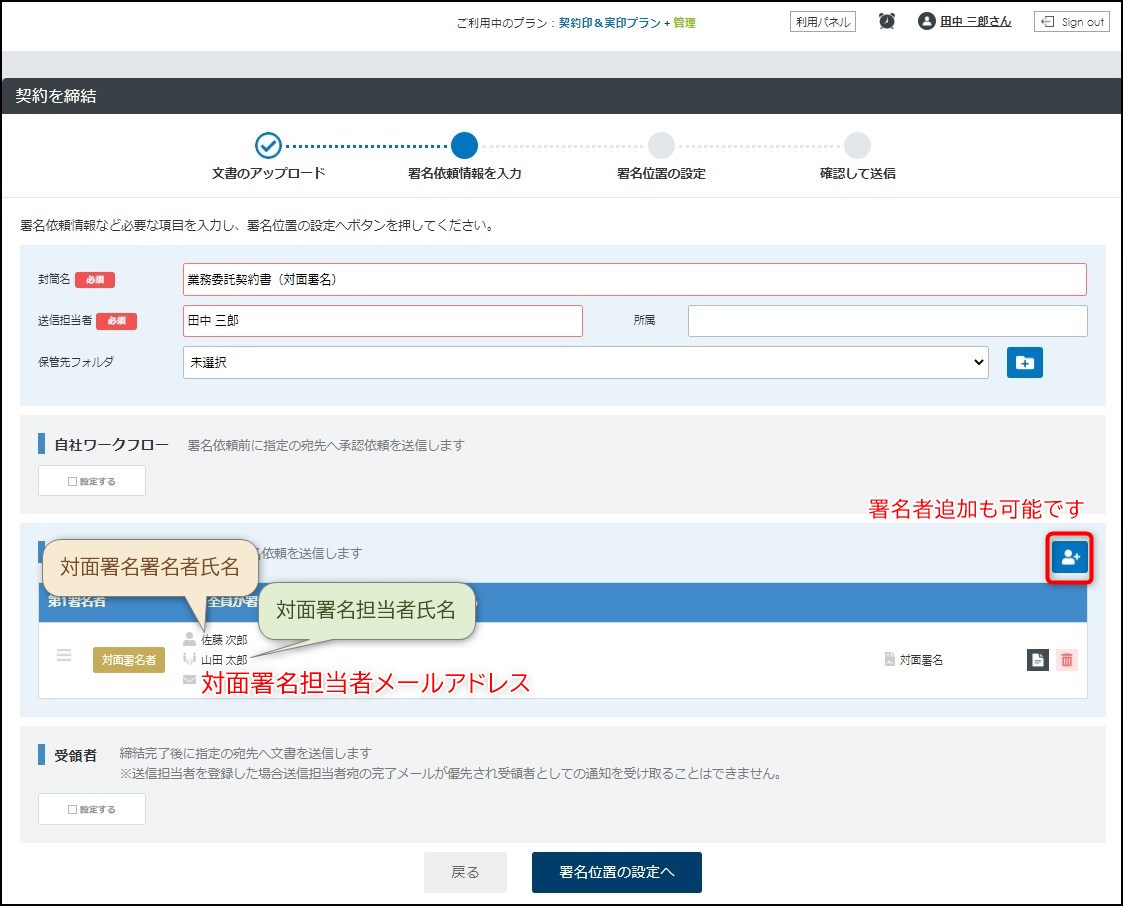Enable 設定する under 自社ワークフロー

click(91, 480)
